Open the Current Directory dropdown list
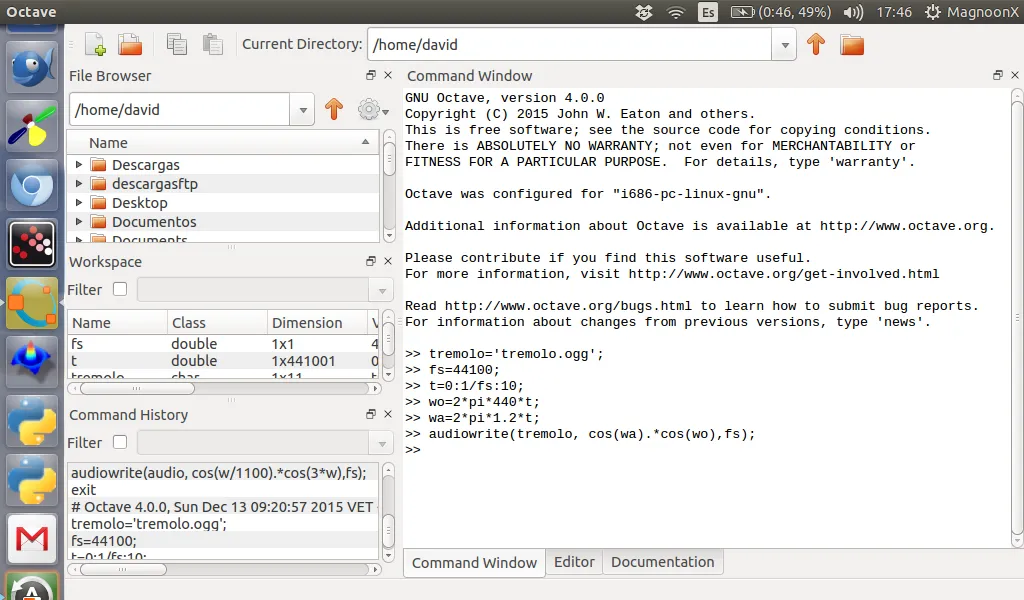Image resolution: width=1024 pixels, height=600 pixels. click(784, 44)
